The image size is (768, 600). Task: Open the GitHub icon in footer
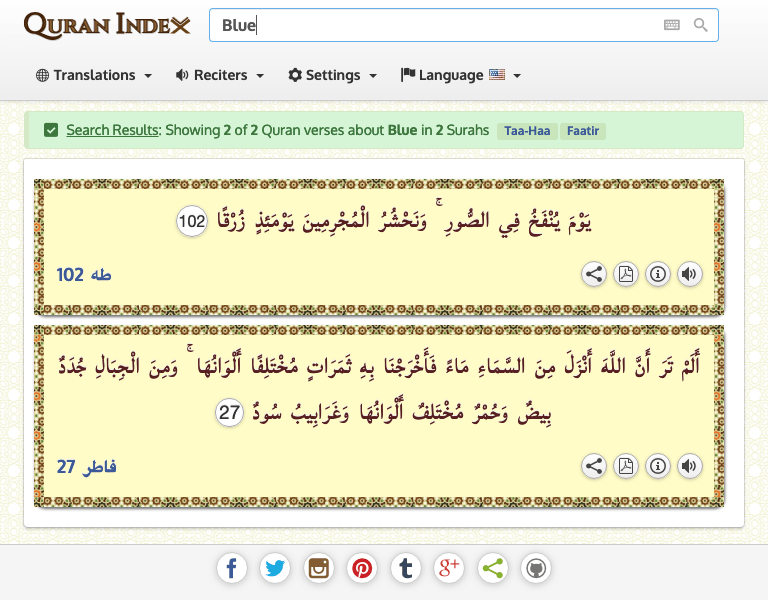[x=536, y=569]
